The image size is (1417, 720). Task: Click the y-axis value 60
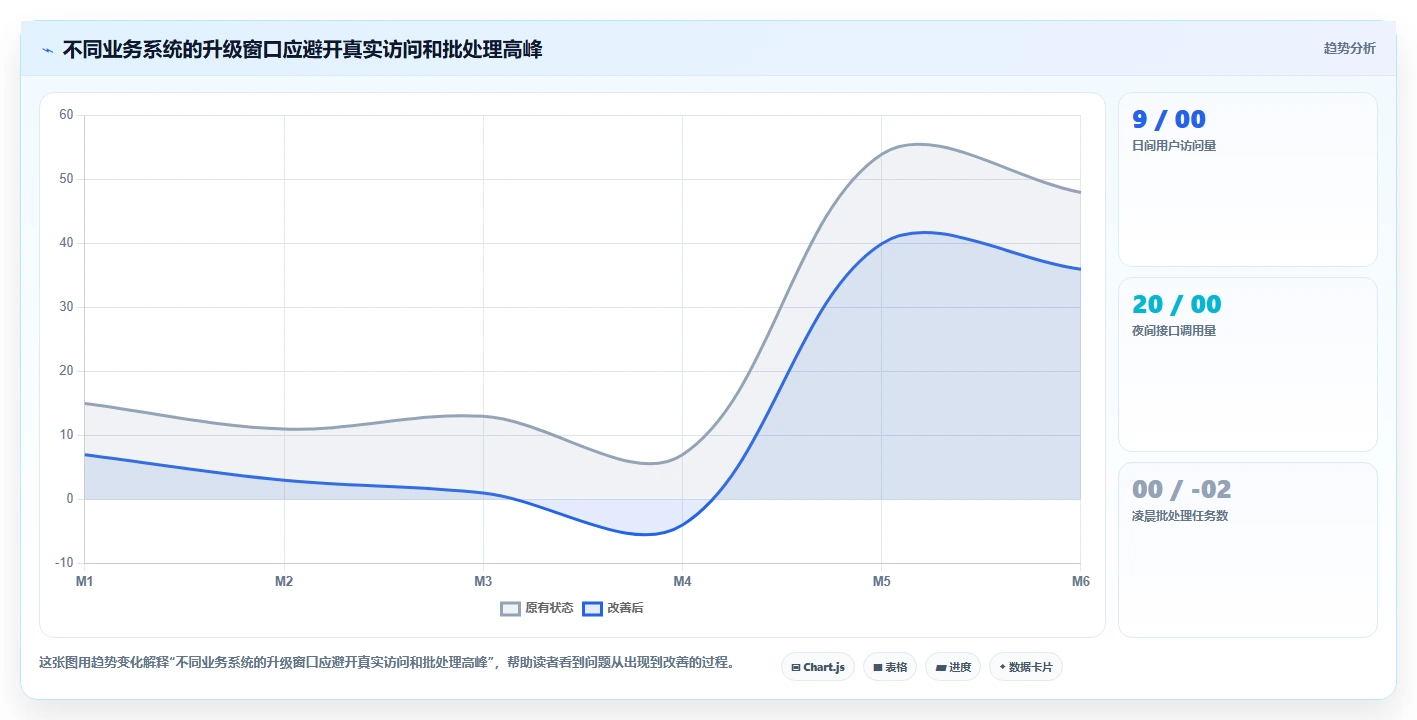(x=67, y=115)
